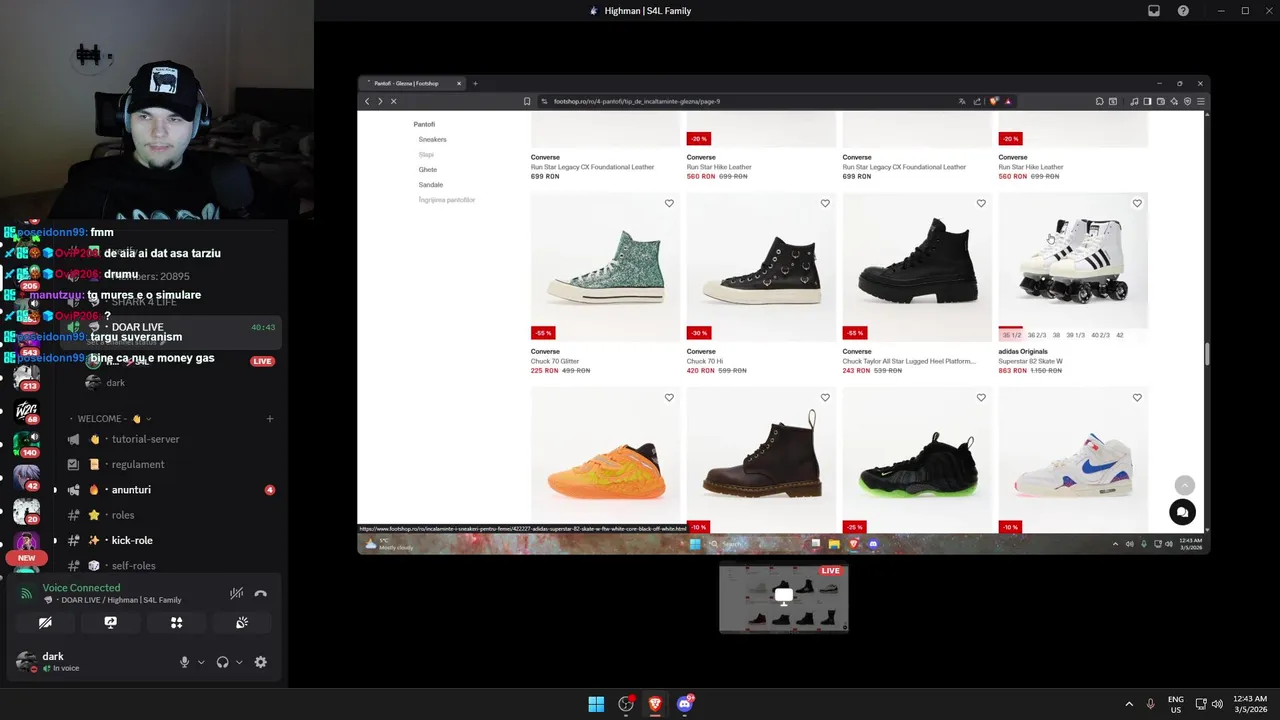
Task: Show hidden icons in the system tray
Action: tap(1129, 704)
